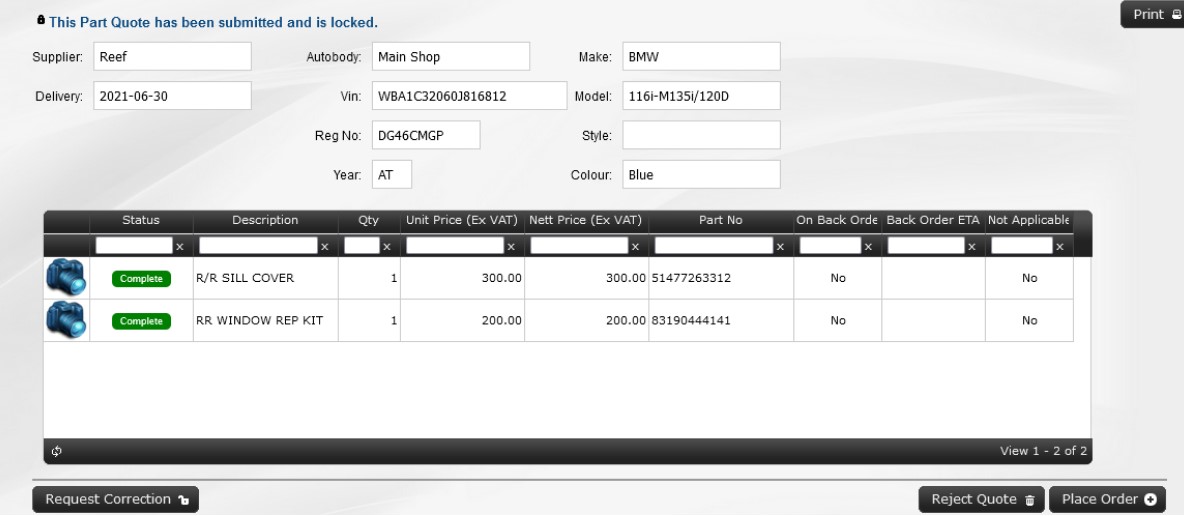
Task: Clear the Status filter with its x
Action: (x=180, y=246)
